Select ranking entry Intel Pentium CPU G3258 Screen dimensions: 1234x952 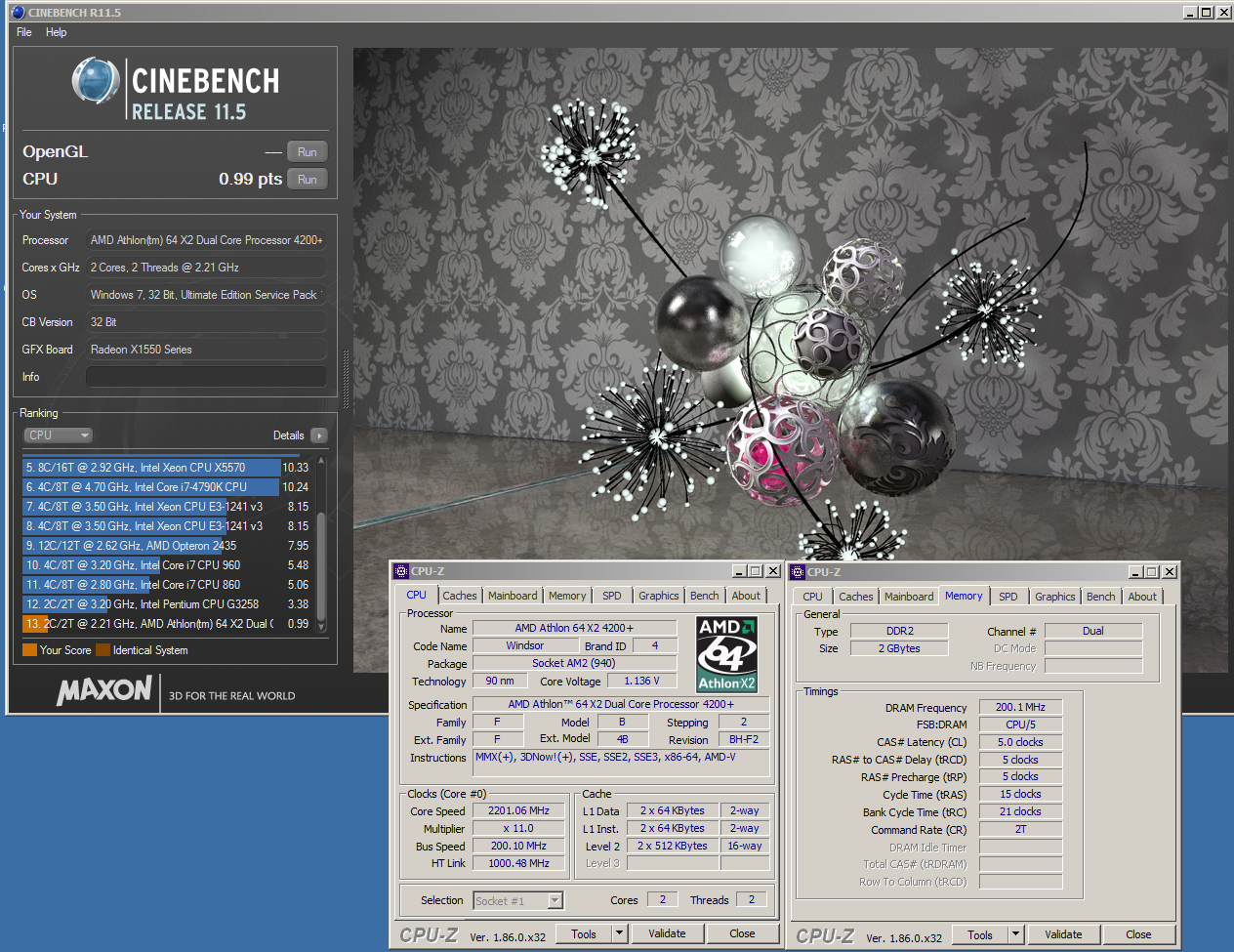[x=166, y=604]
